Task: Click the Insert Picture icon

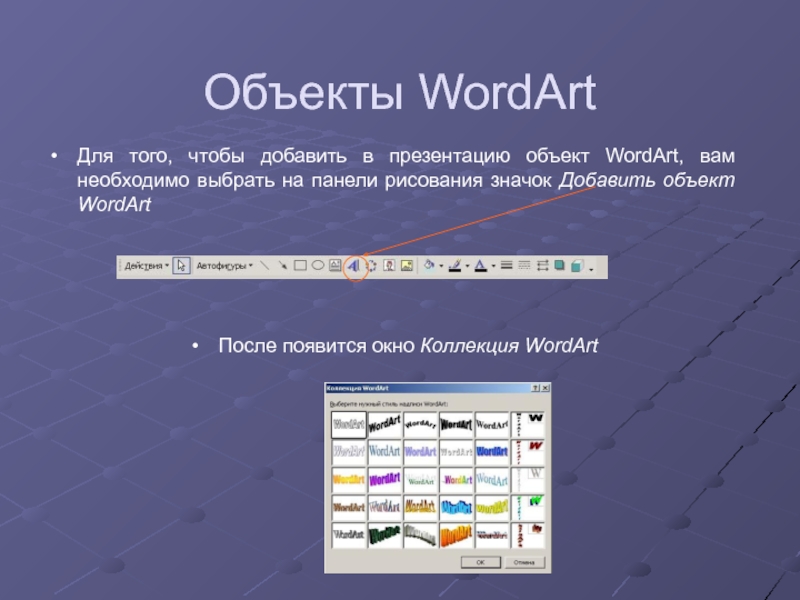Action: [x=406, y=266]
